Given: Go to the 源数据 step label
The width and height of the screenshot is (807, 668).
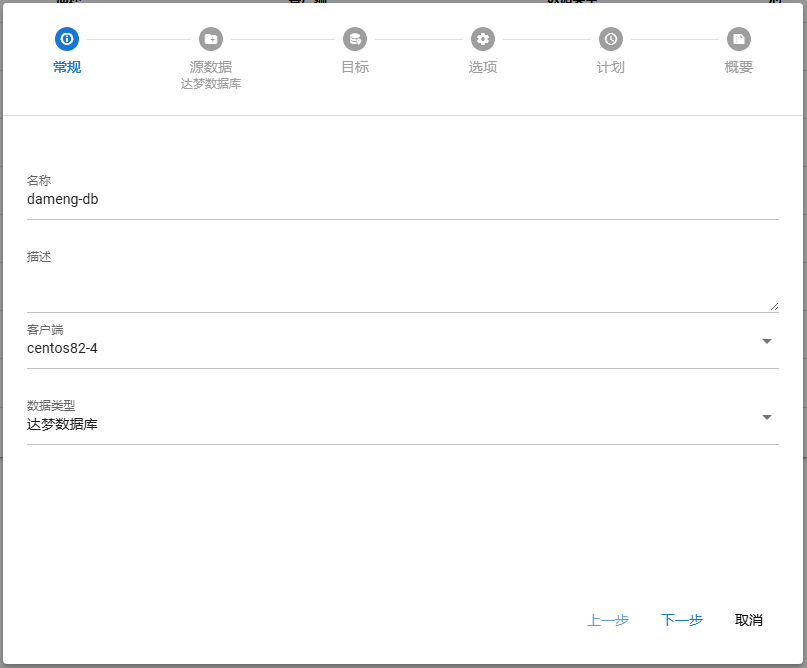Looking at the screenshot, I should 211,67.
